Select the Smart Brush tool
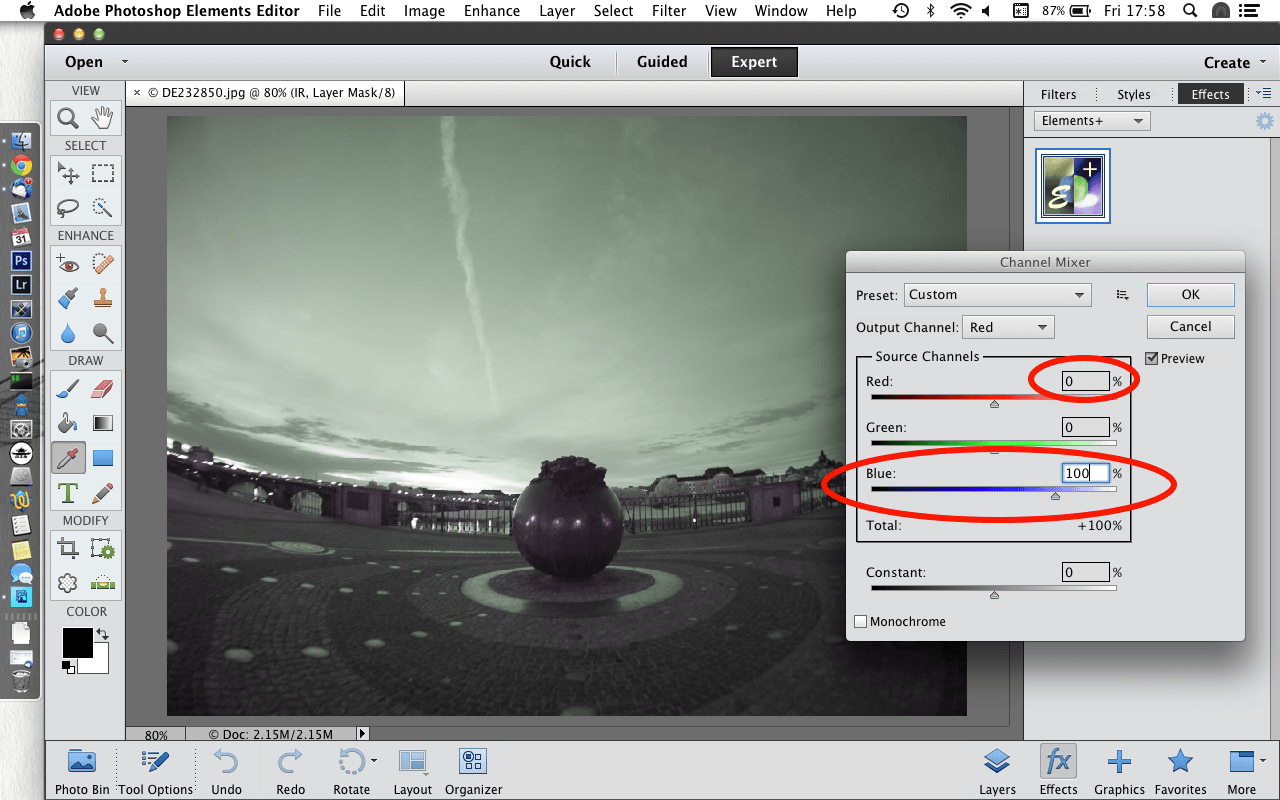 tap(68, 298)
